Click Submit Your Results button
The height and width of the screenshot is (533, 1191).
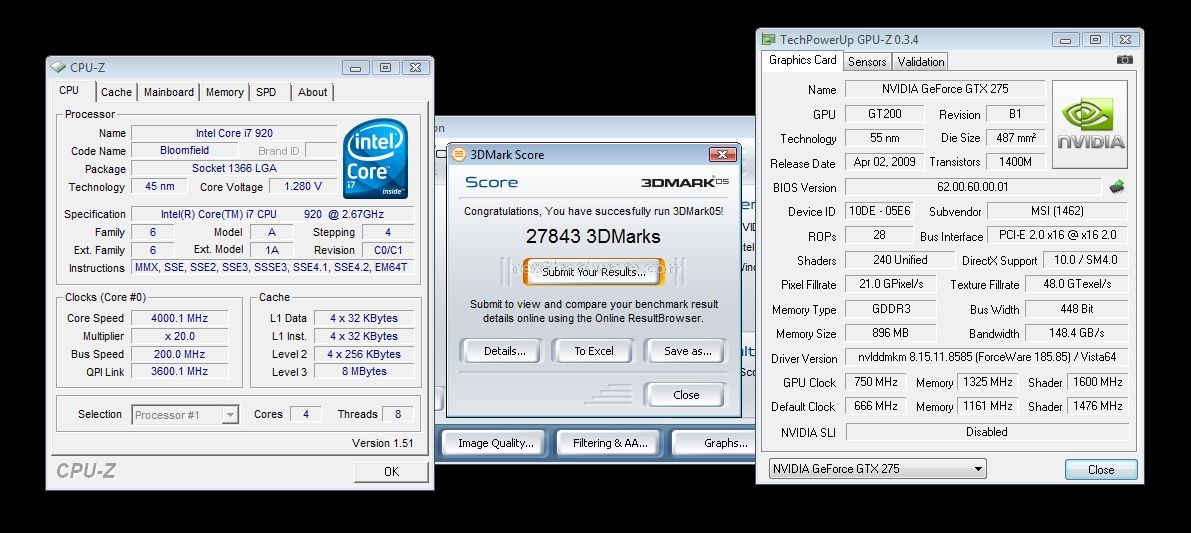[x=594, y=272]
